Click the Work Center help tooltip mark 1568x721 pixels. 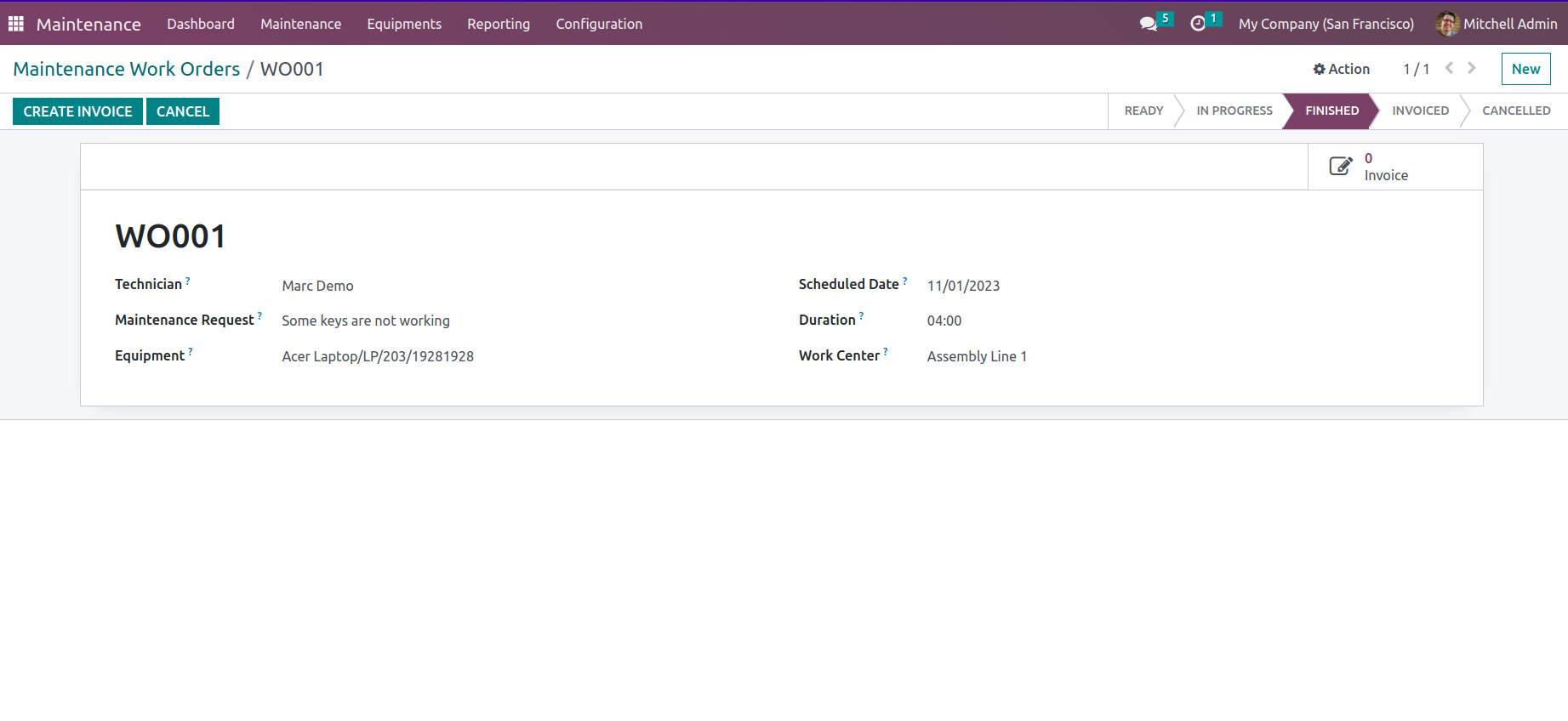tap(886, 352)
